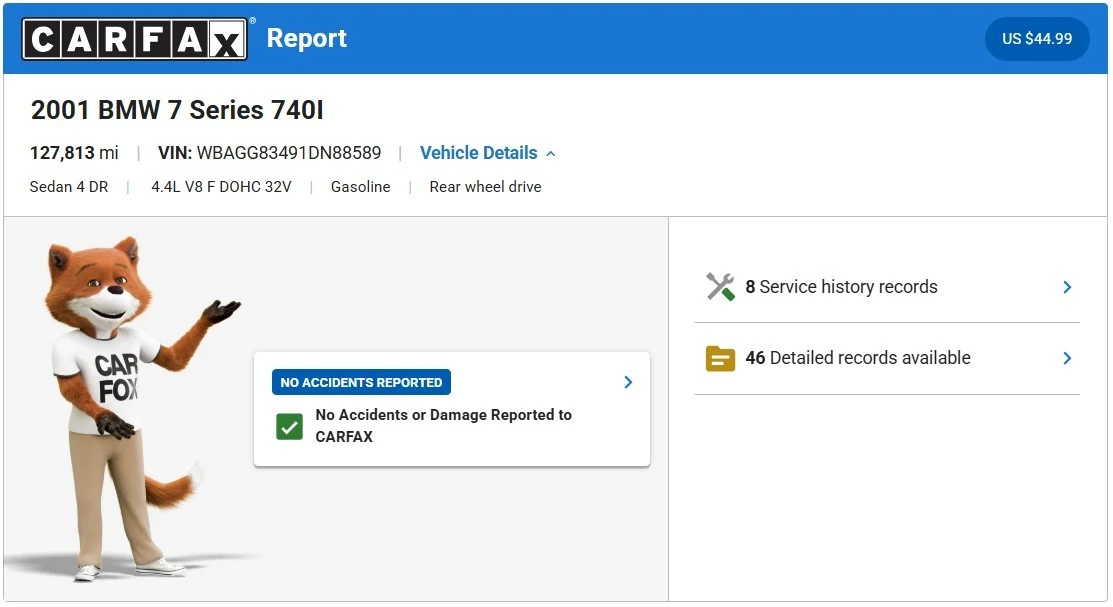Click the NO ACCIDENTS REPORTED badge
The height and width of the screenshot is (607, 1113).
tap(361, 382)
